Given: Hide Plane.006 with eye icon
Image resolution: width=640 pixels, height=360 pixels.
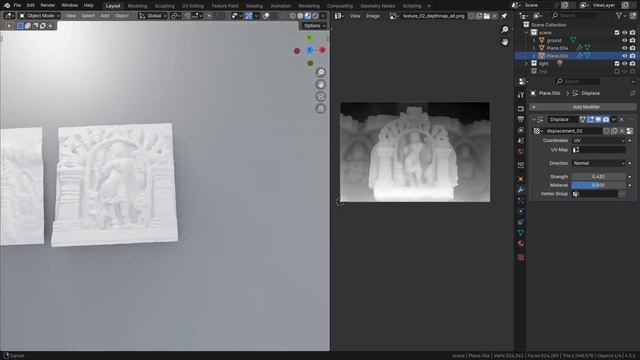Looking at the screenshot, I should (x=624, y=56).
